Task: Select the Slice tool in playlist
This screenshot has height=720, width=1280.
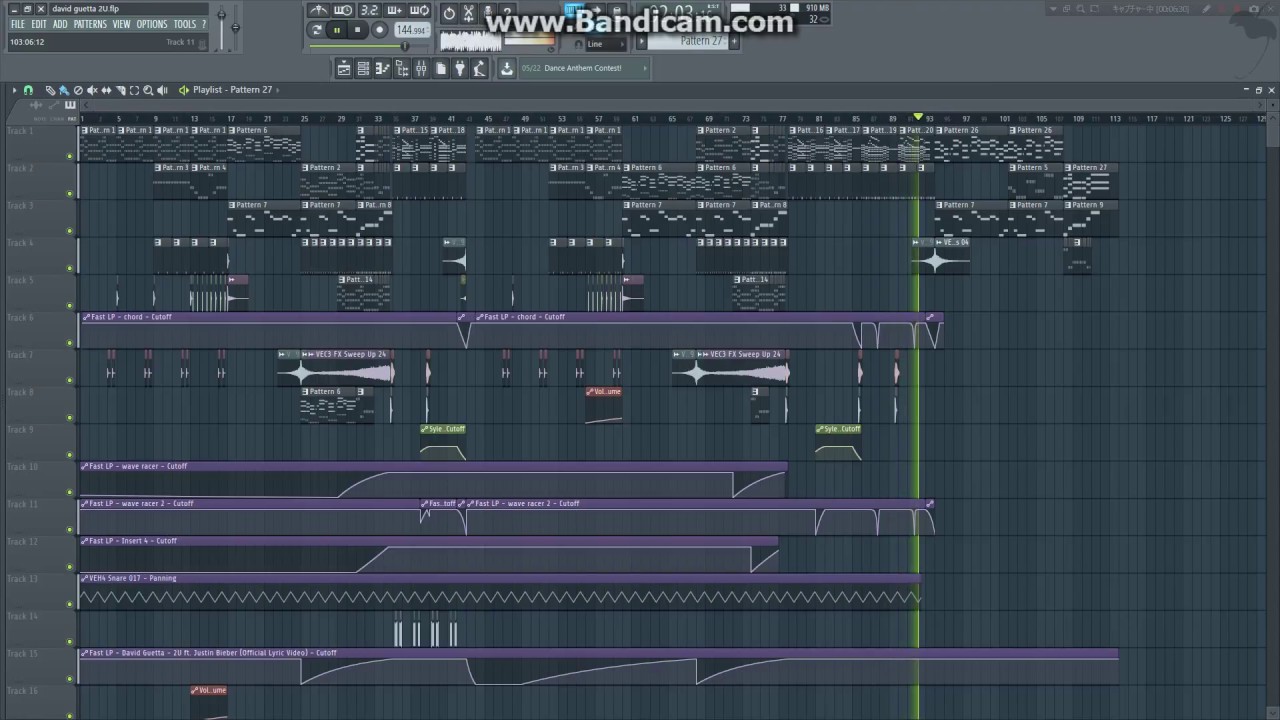Action: (x=121, y=90)
